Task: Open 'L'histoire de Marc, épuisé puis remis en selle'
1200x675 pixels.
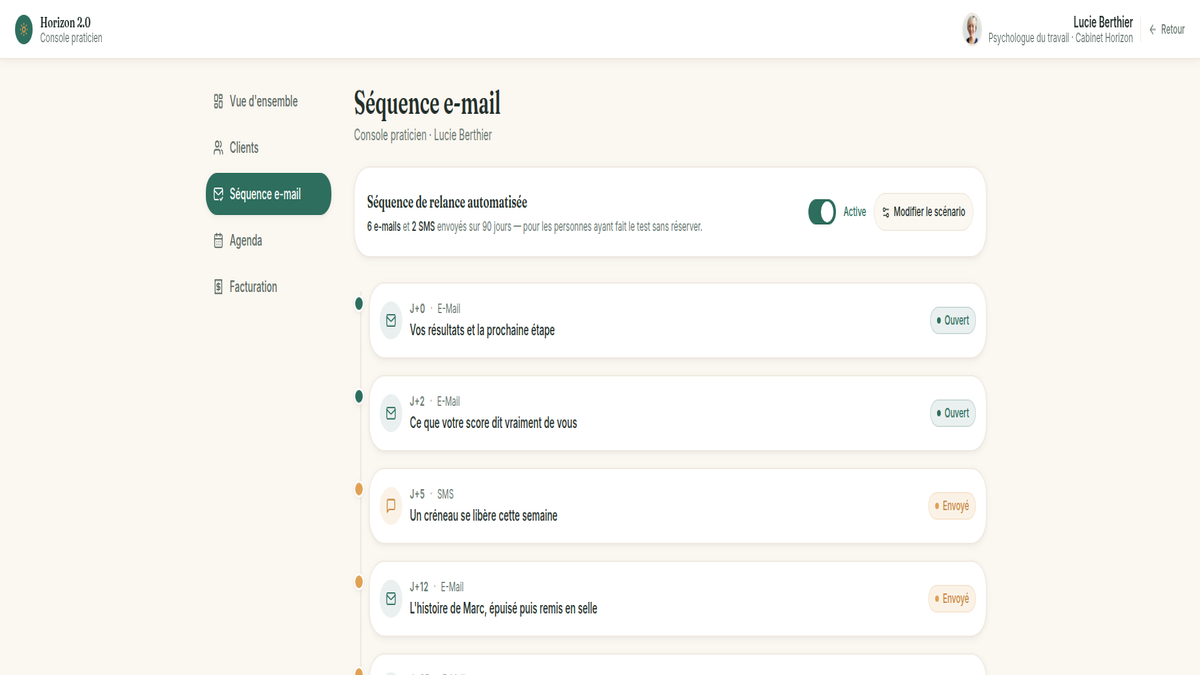Action: click(x=678, y=598)
